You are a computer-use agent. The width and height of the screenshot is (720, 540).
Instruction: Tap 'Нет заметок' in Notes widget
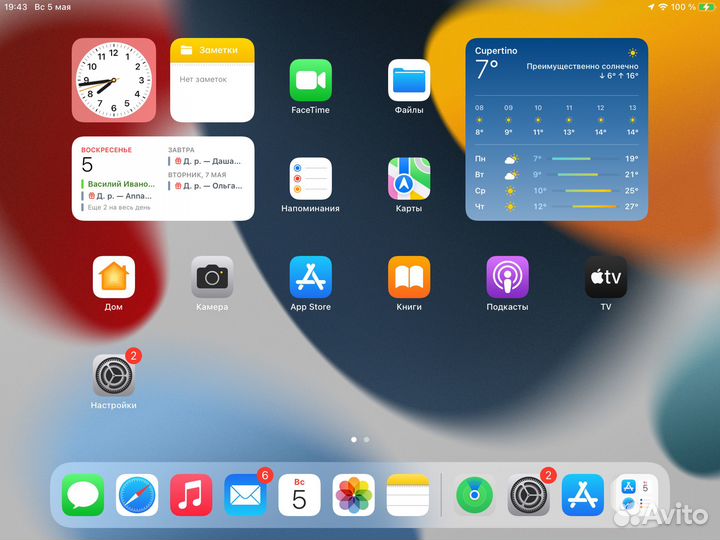(203, 79)
